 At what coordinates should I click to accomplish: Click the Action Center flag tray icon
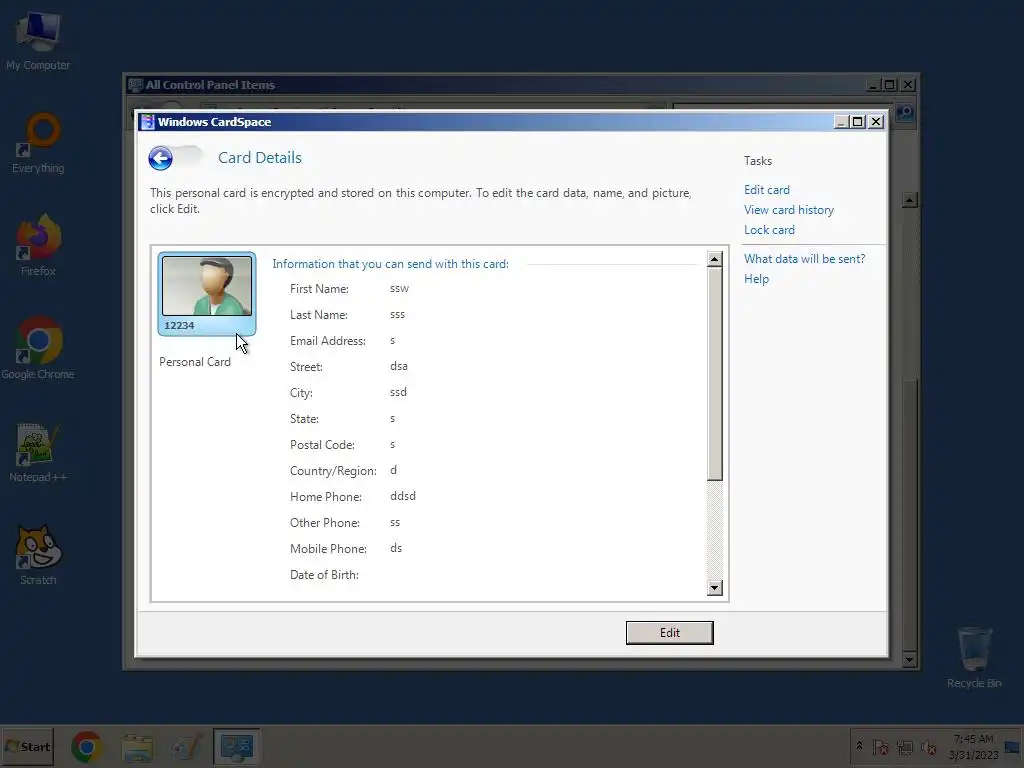[x=880, y=747]
